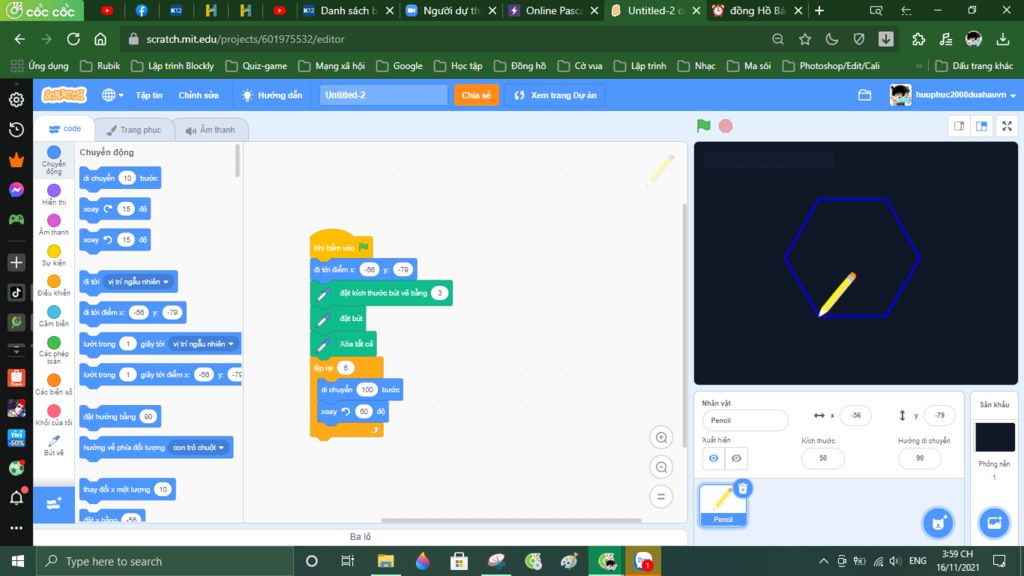Viewport: 1024px width, 576px height.
Task: Open the Lập trình Blockly bookmark folder
Action: click(x=172, y=66)
